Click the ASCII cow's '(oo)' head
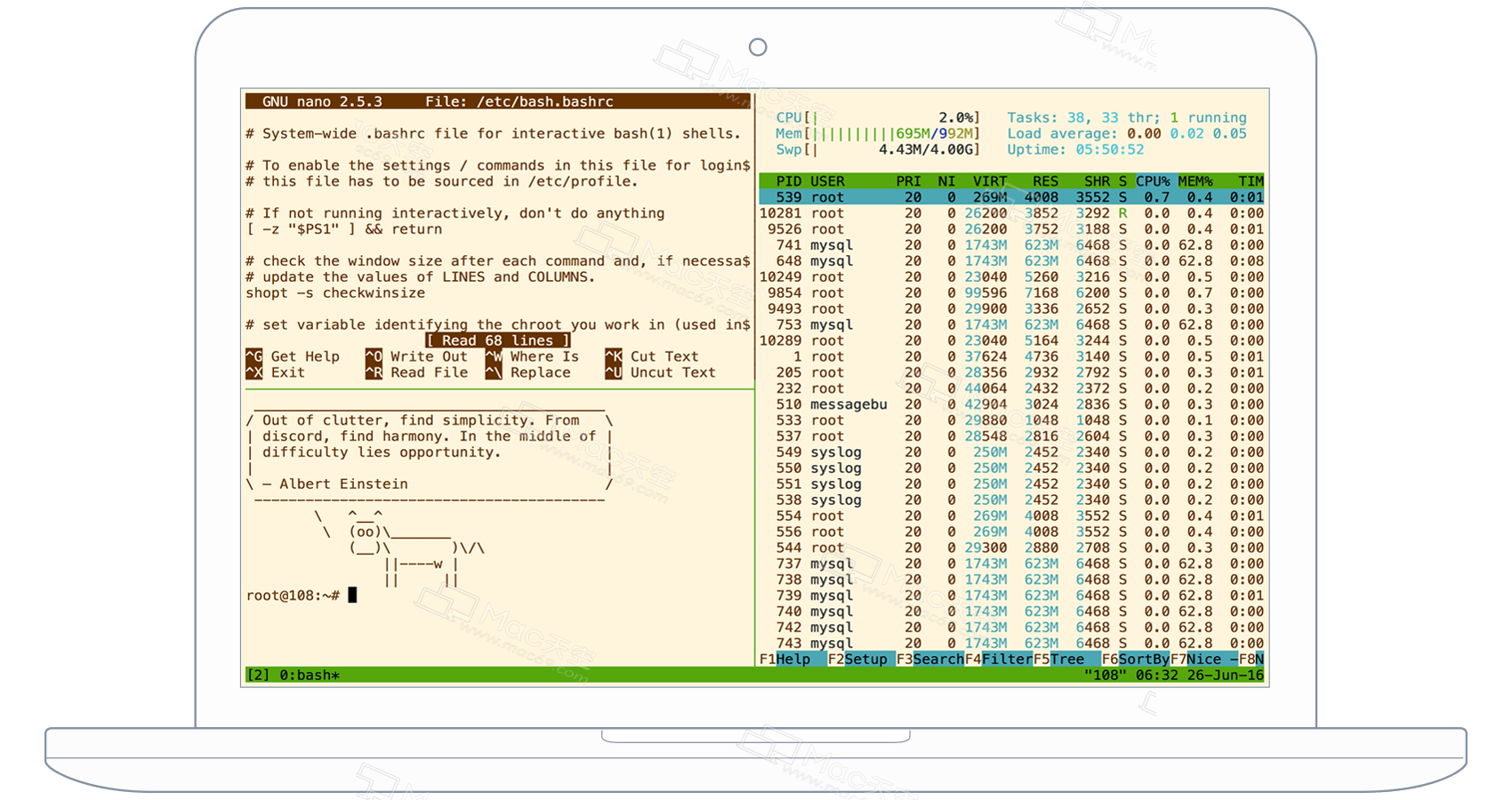 (x=366, y=532)
